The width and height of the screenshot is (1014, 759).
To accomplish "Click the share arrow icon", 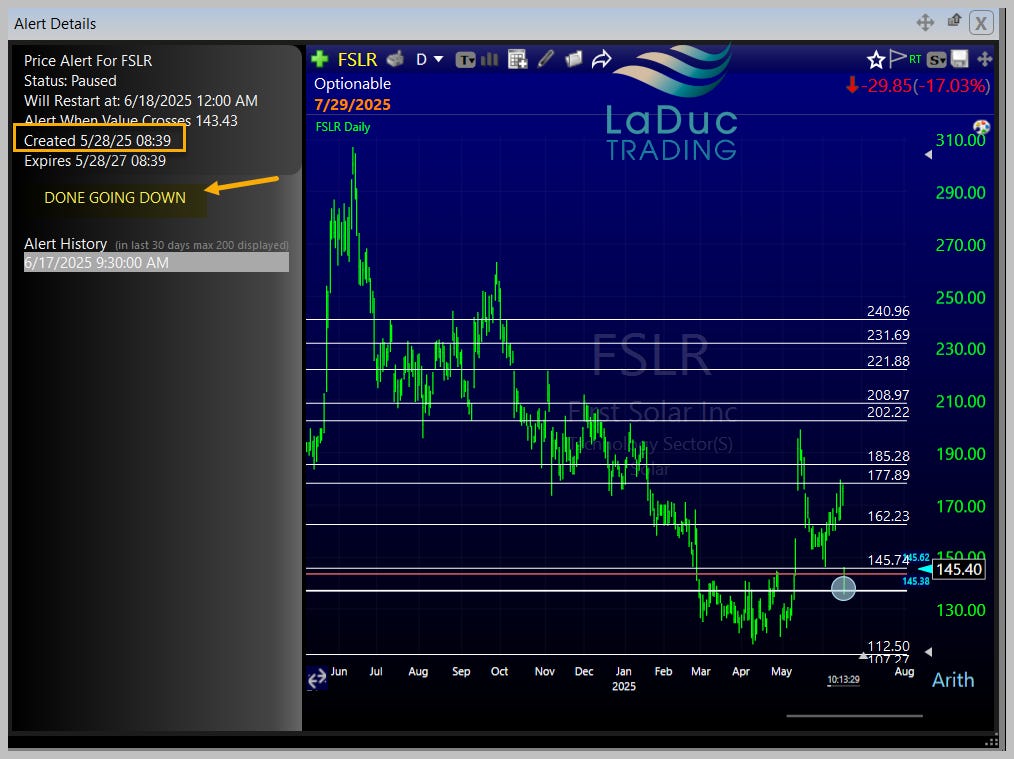I will (x=601, y=59).
